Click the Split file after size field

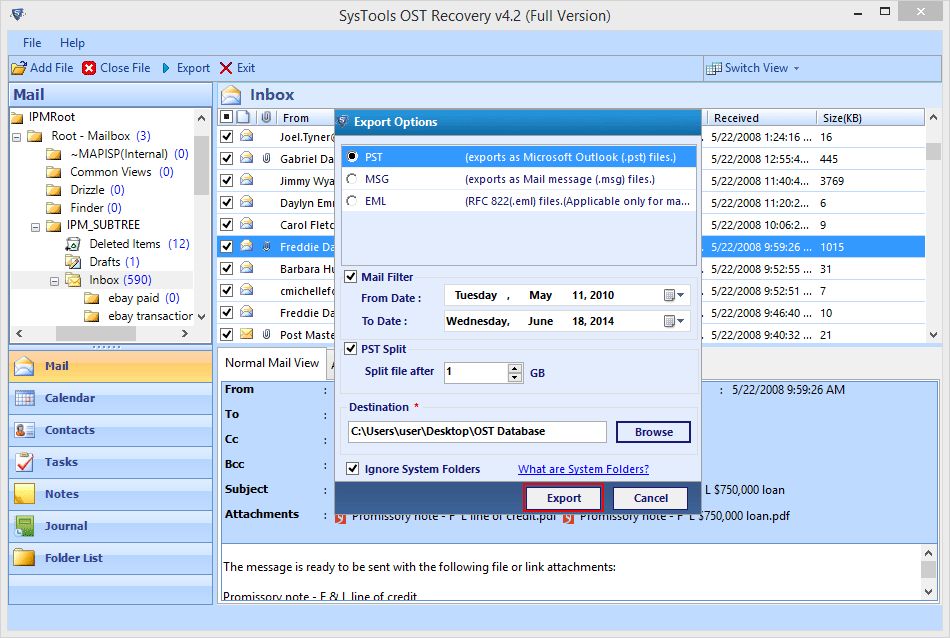pyautogui.click(x=476, y=372)
